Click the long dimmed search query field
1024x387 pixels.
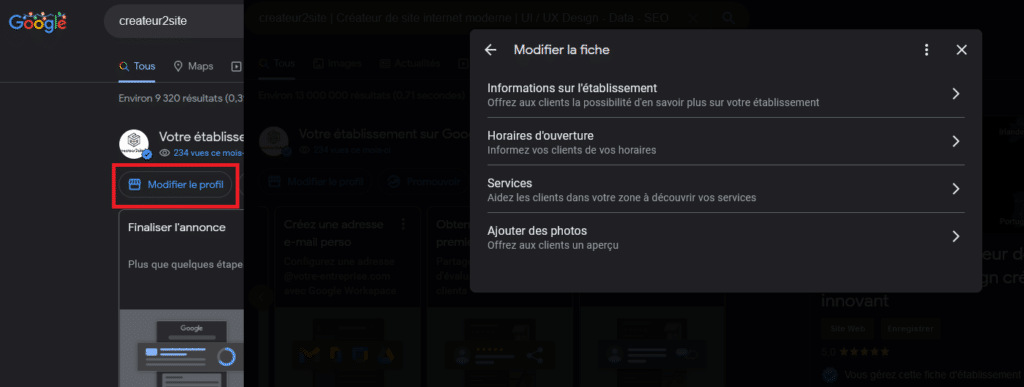(464, 18)
